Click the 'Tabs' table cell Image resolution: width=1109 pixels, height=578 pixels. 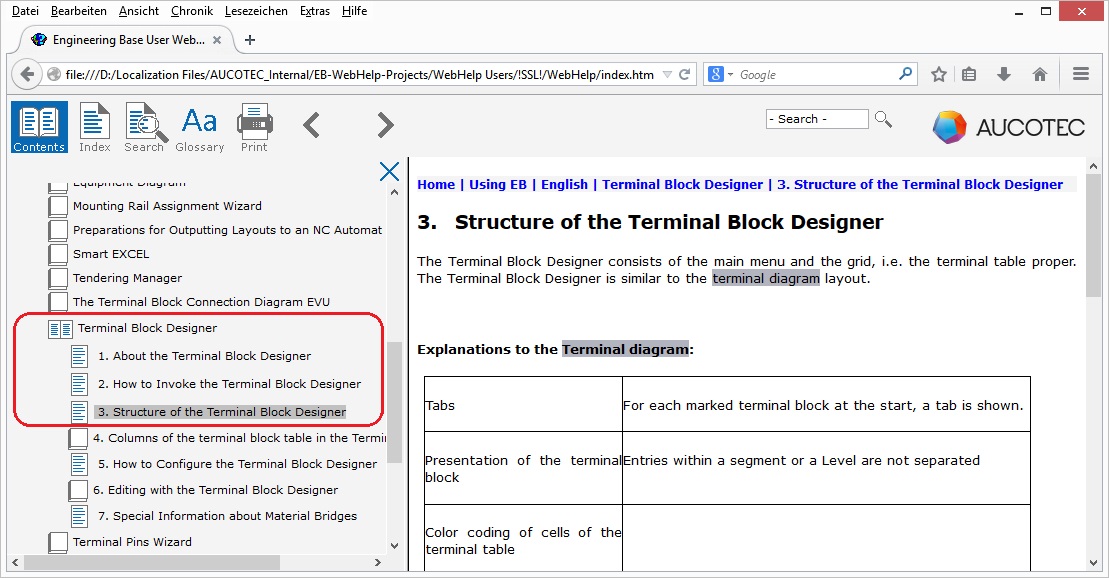tap(523, 405)
